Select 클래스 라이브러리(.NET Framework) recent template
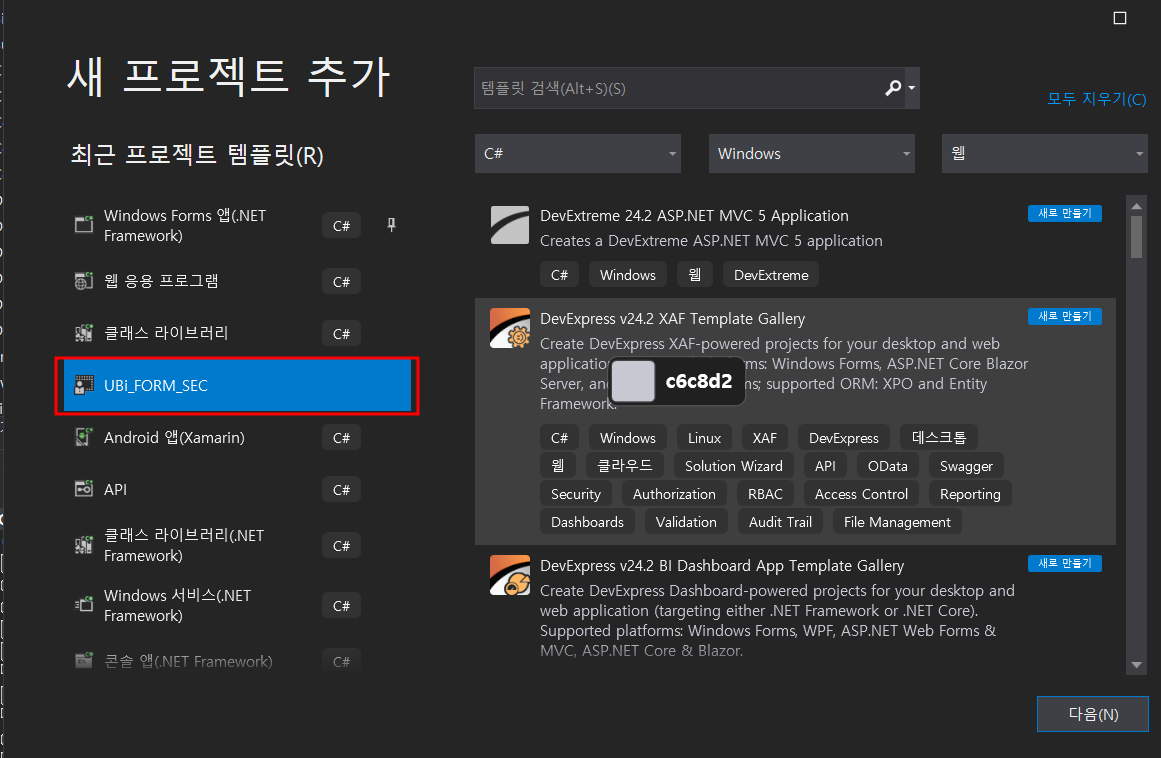 237,546
